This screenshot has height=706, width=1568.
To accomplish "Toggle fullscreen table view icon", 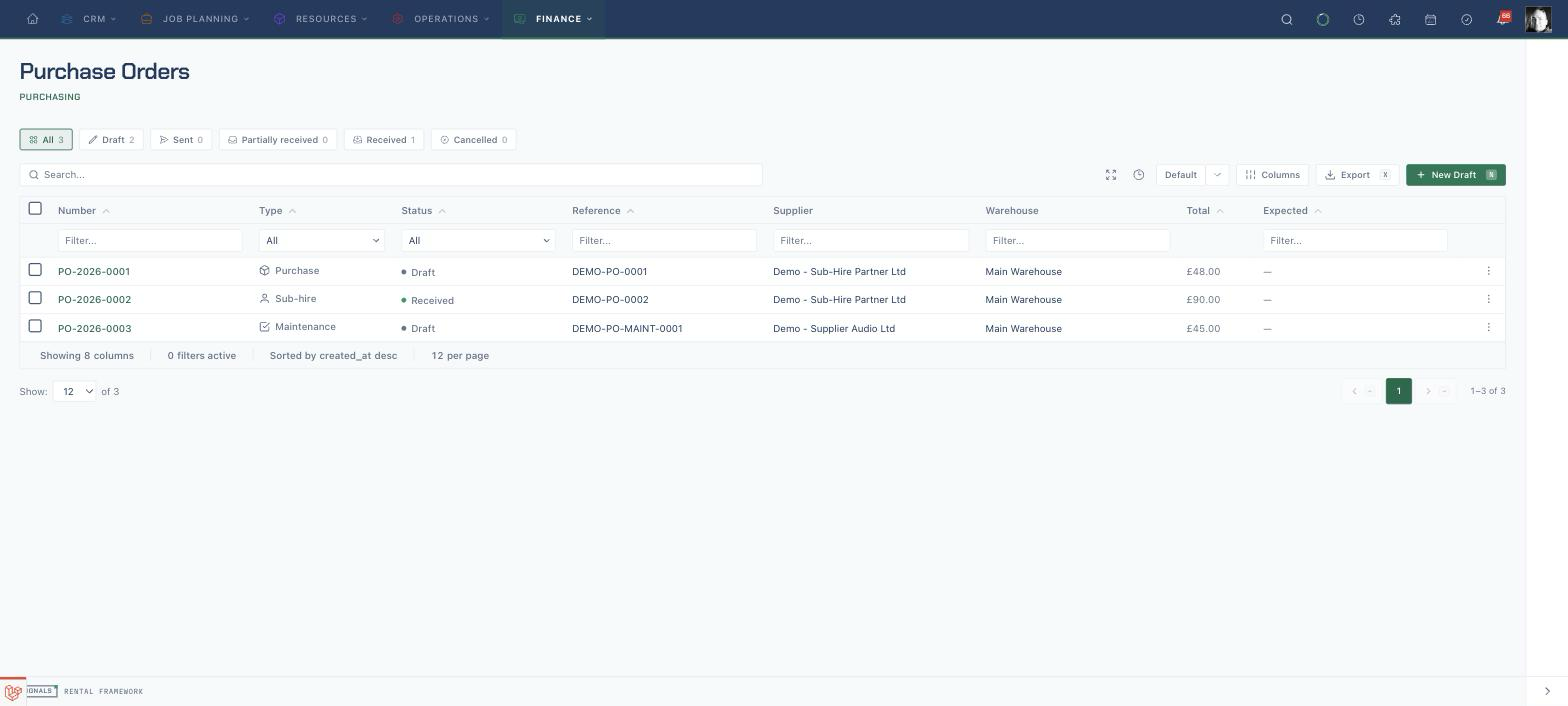I will [1111, 175].
